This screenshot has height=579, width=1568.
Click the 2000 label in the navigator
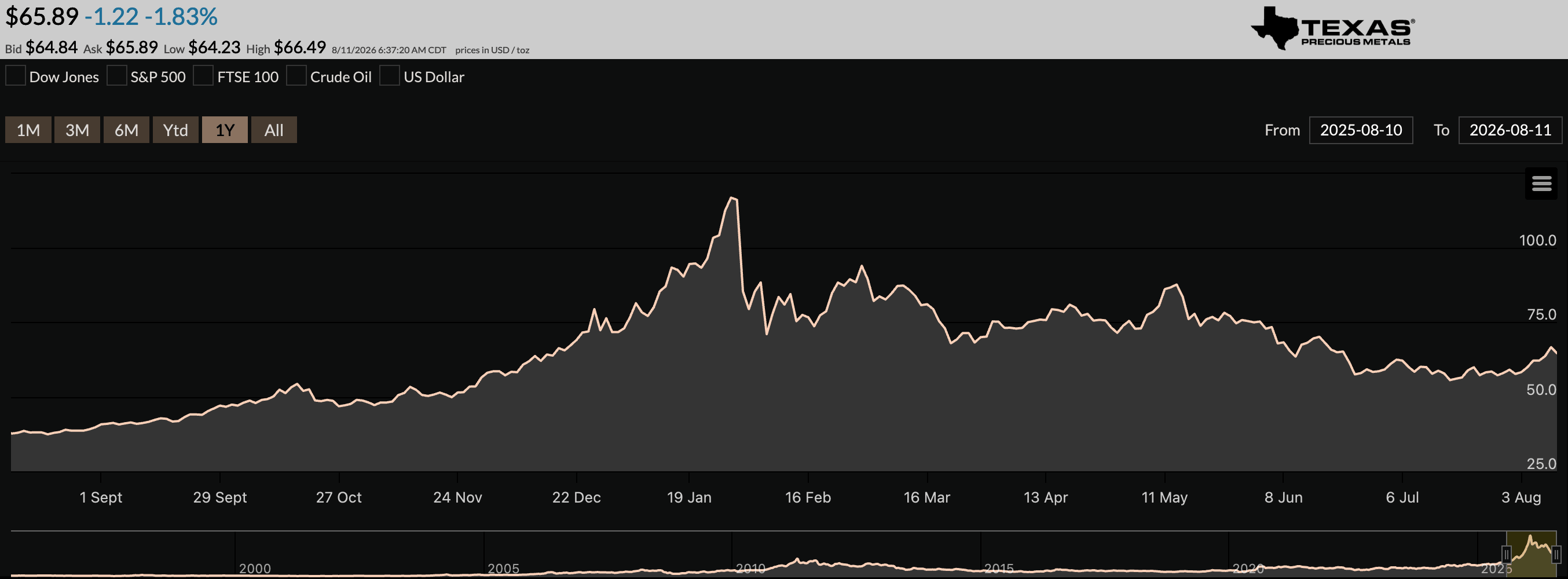(x=254, y=568)
